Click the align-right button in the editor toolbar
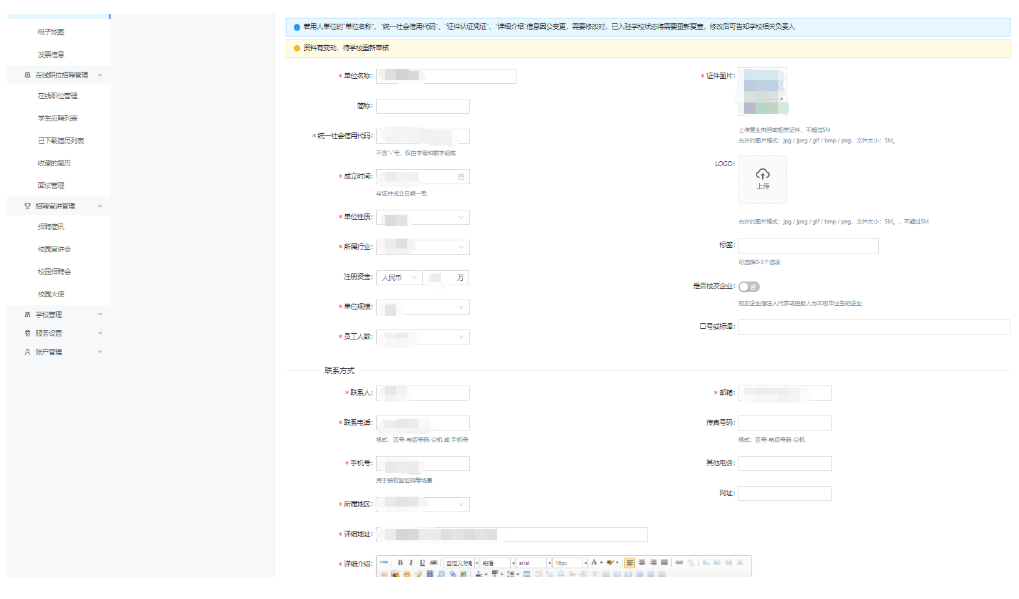The width and height of the screenshot is (1019, 599). pos(653,563)
